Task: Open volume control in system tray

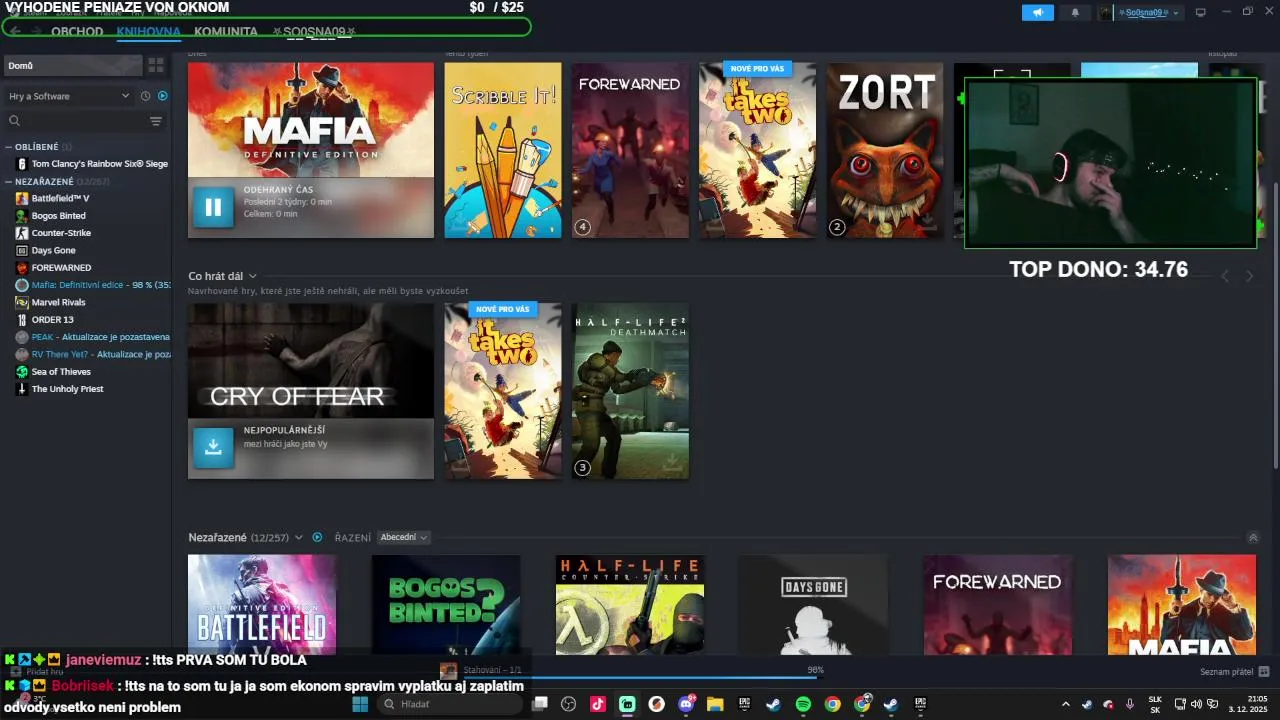Action: [x=1196, y=704]
